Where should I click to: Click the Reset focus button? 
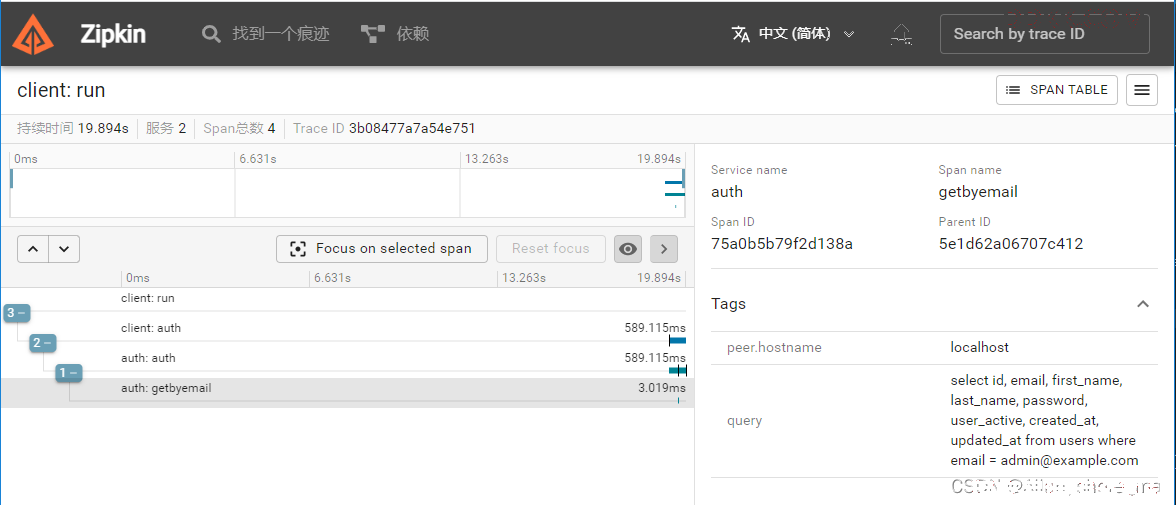point(550,249)
